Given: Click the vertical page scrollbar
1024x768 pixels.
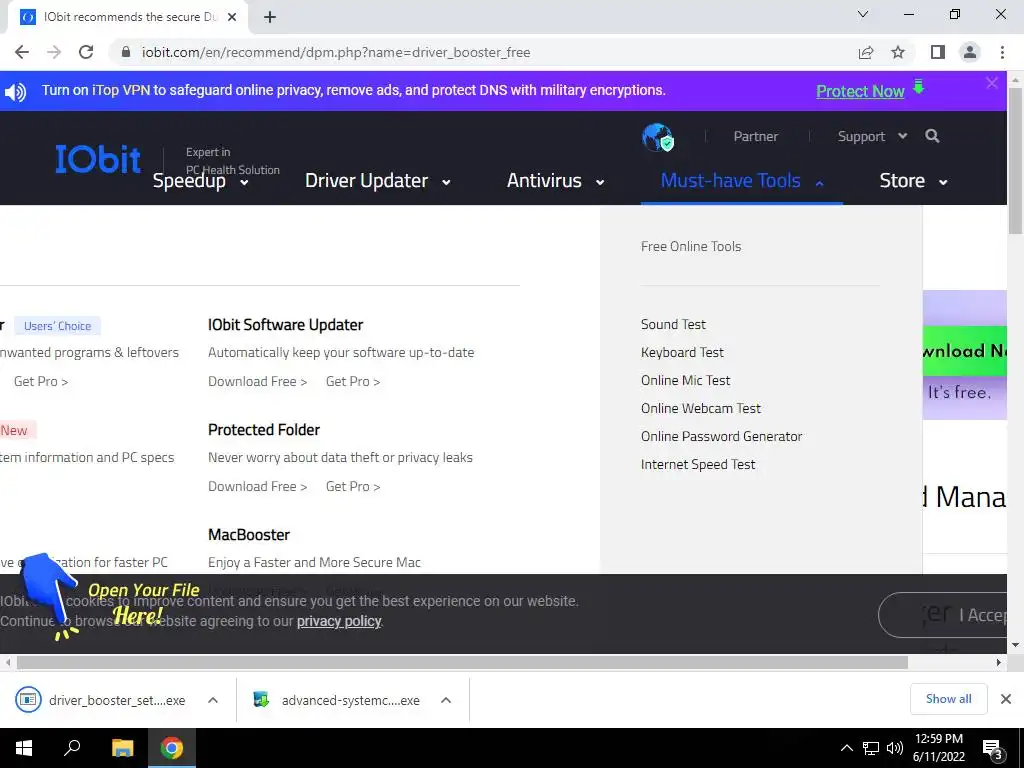Looking at the screenshot, I should [x=1016, y=159].
